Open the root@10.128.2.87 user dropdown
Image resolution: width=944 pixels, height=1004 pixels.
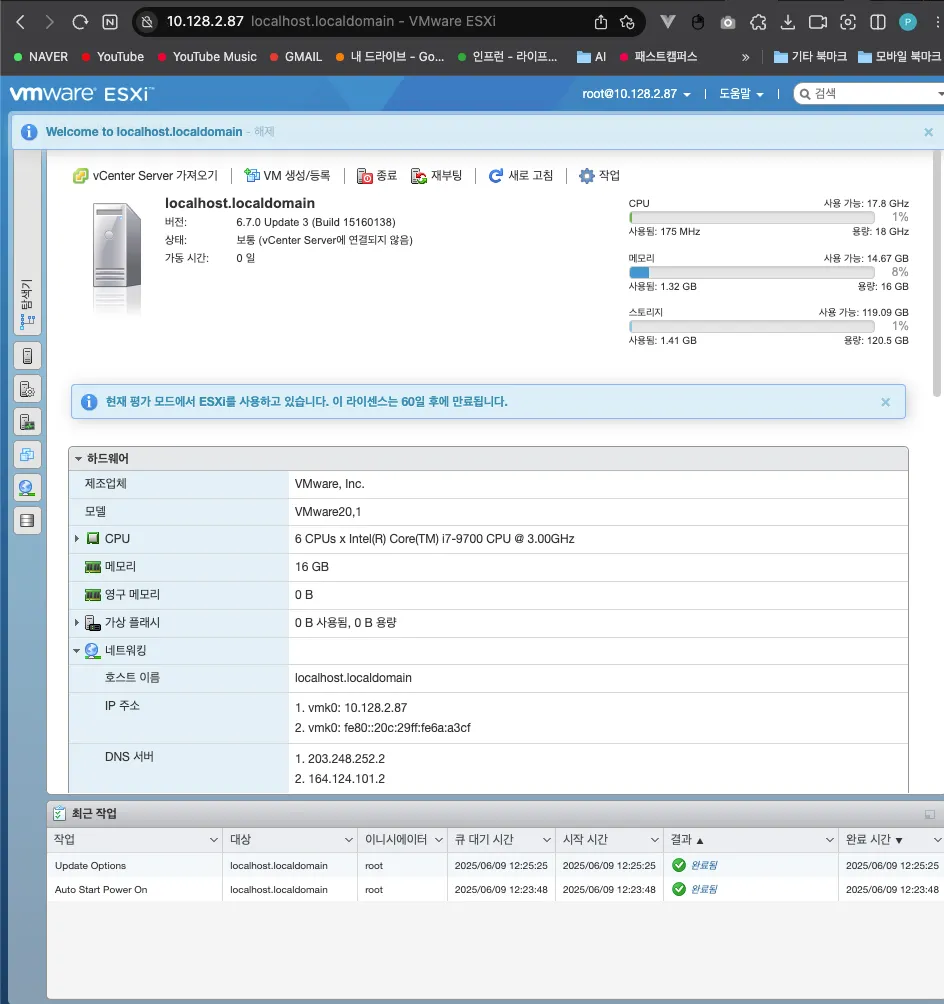click(636, 94)
